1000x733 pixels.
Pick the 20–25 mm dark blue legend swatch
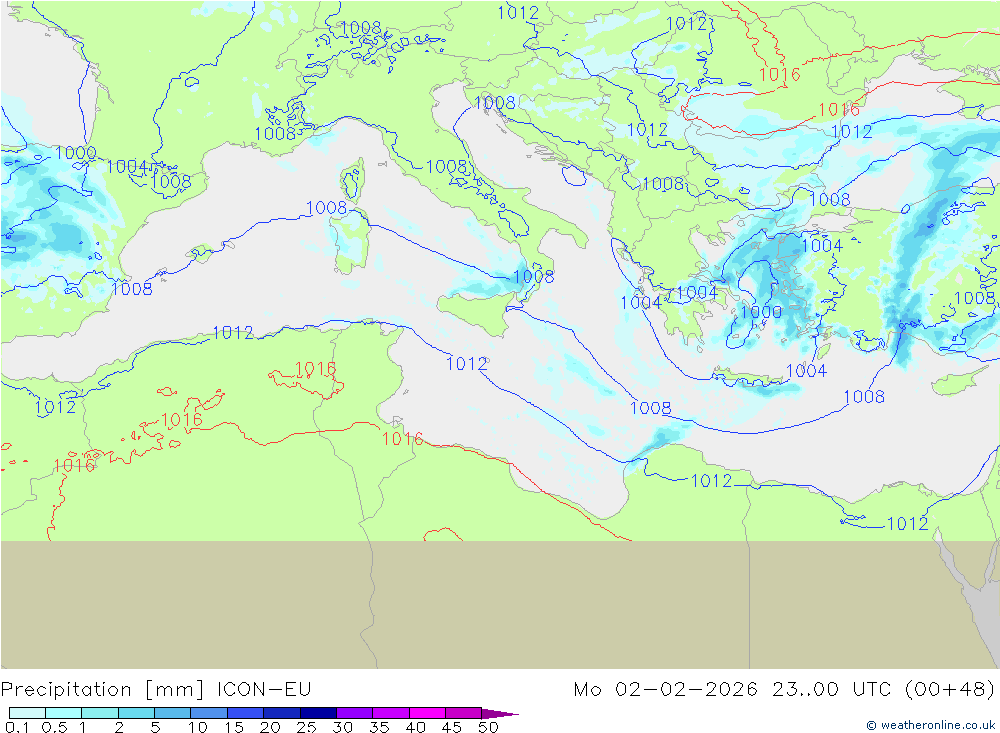281,713
